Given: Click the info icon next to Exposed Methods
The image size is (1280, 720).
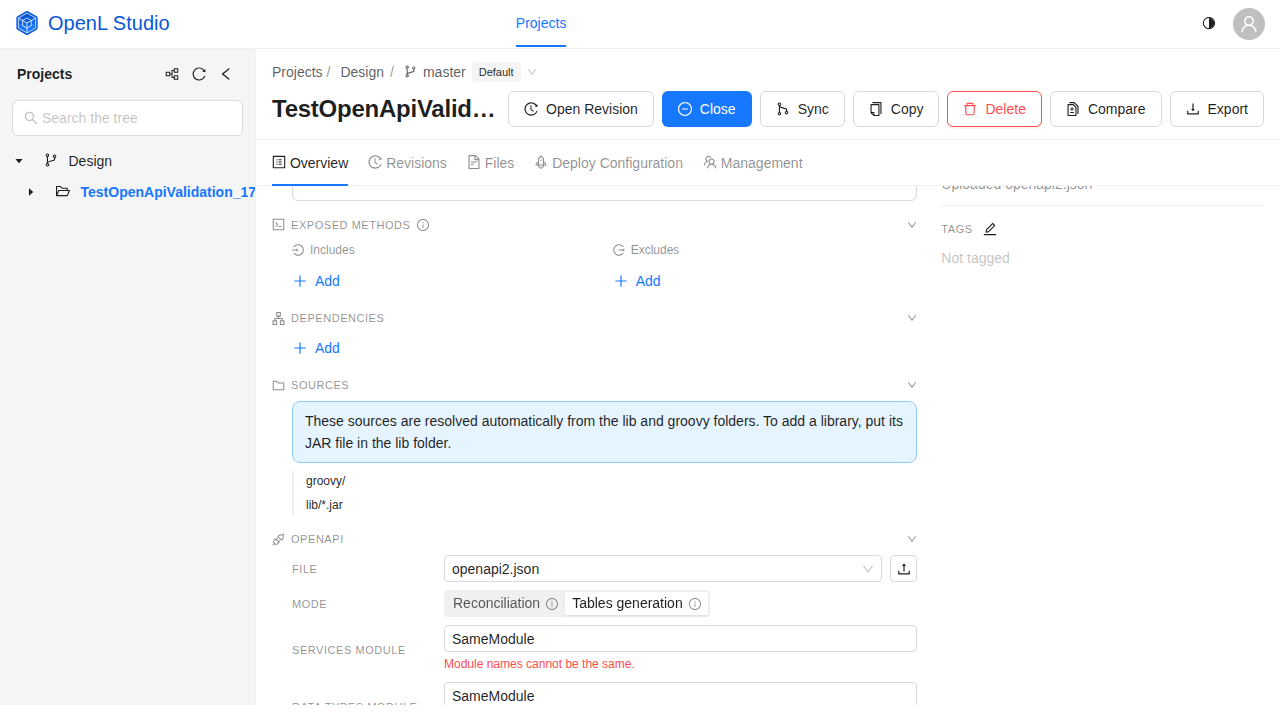Looking at the screenshot, I should click(x=423, y=225).
